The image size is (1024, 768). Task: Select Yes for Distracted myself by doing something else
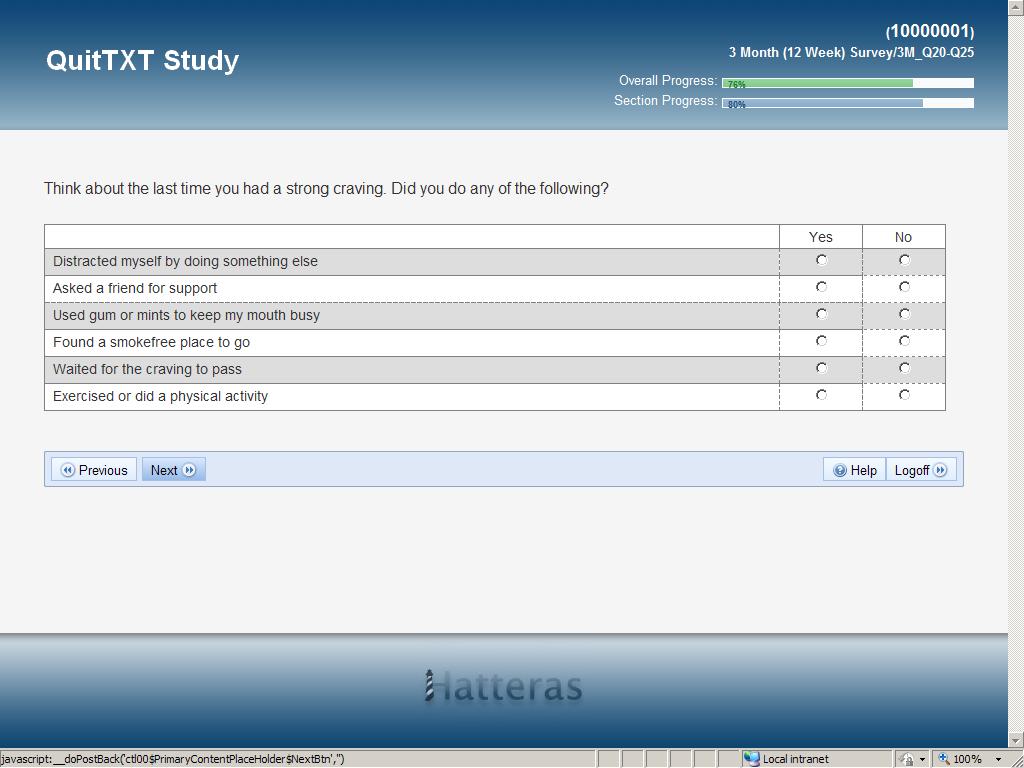[821, 260]
